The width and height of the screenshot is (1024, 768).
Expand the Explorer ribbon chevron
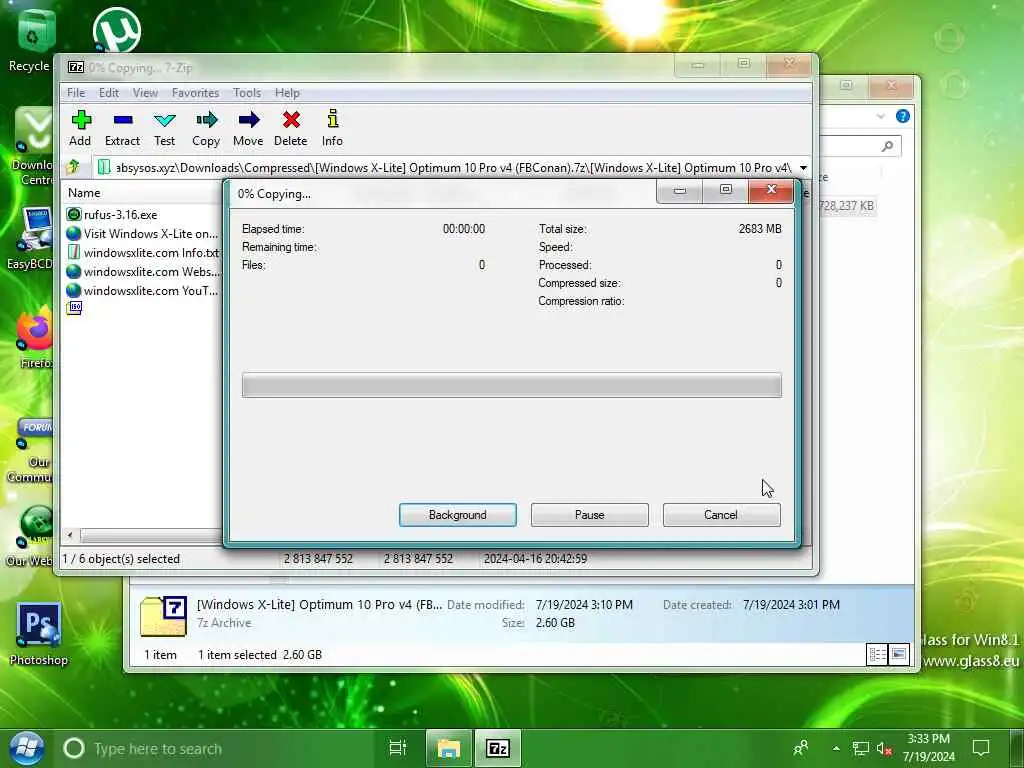coord(880,116)
